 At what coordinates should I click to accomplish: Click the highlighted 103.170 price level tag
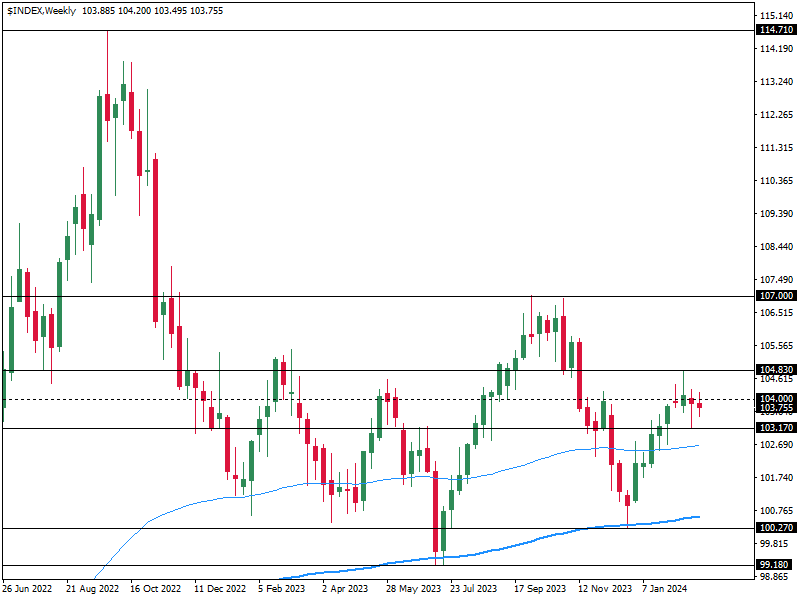[x=777, y=428]
